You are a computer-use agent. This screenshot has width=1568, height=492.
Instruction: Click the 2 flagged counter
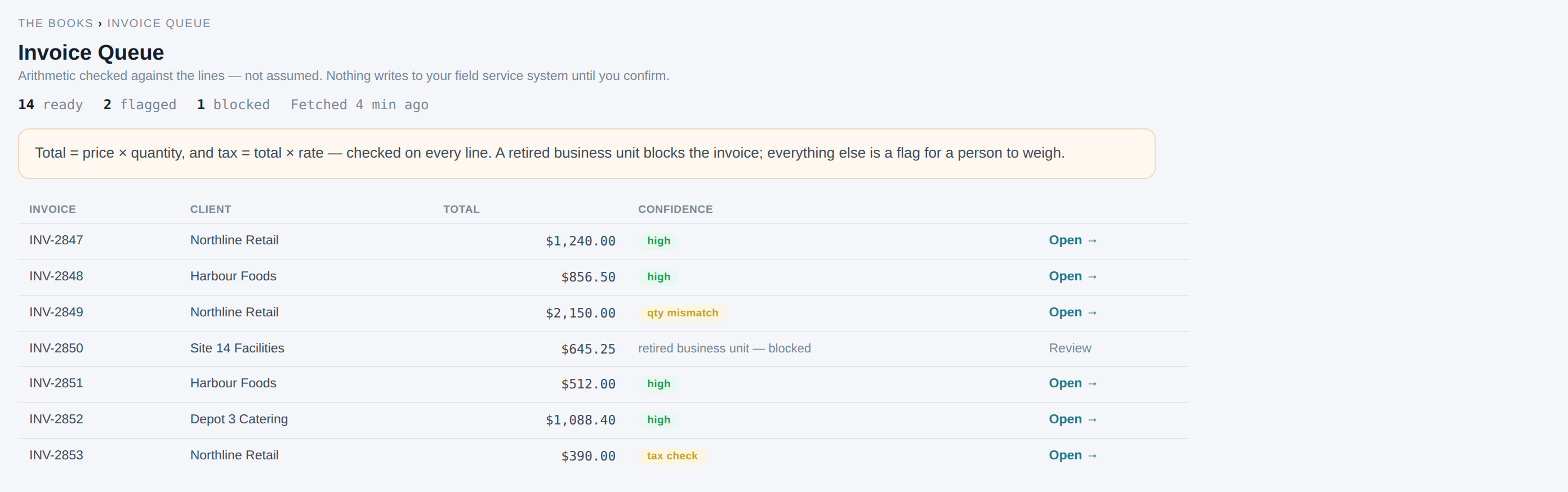click(140, 105)
